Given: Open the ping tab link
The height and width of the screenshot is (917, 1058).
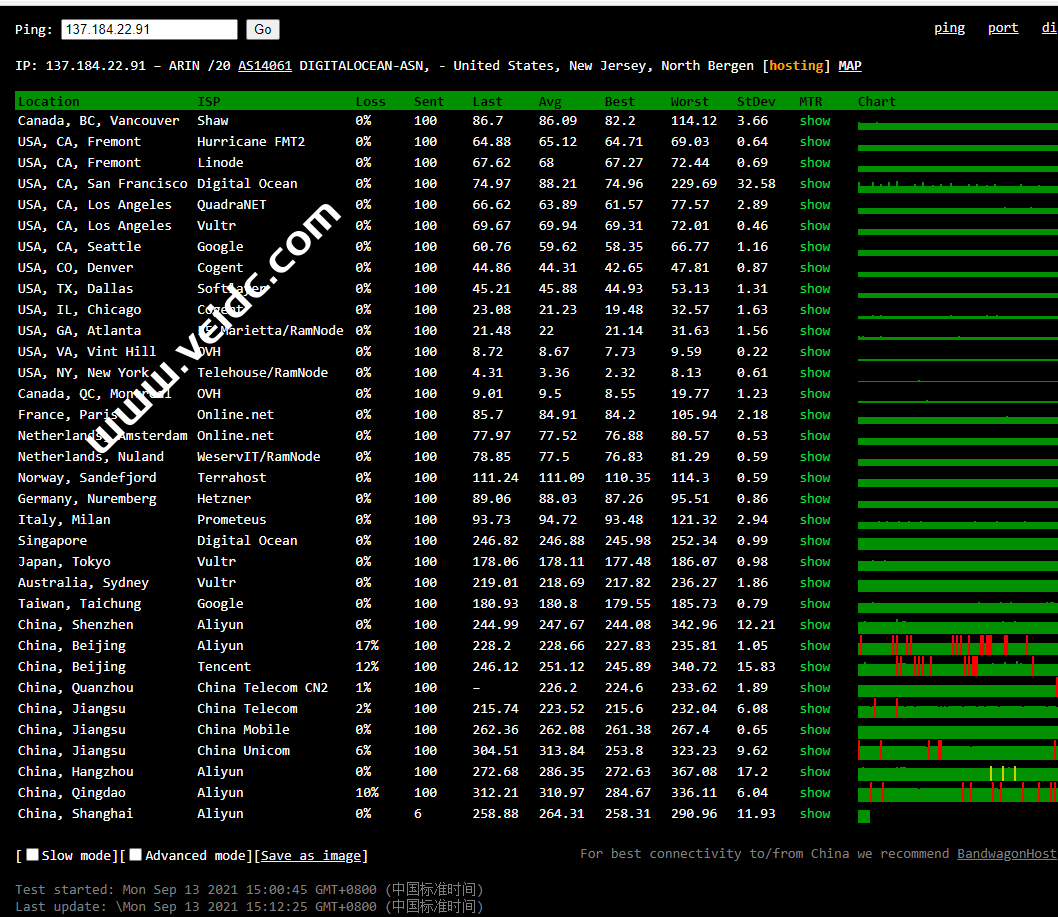Looking at the screenshot, I should [949, 28].
